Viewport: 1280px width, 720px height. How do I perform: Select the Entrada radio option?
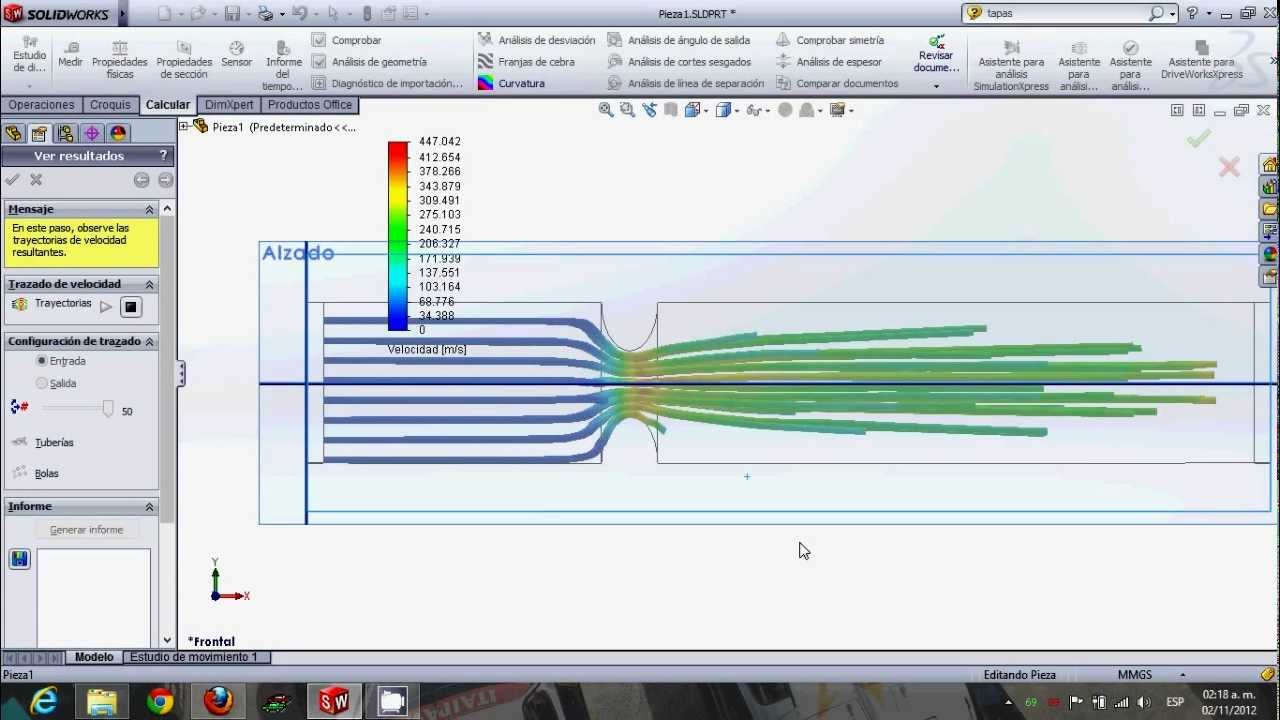click(41, 361)
